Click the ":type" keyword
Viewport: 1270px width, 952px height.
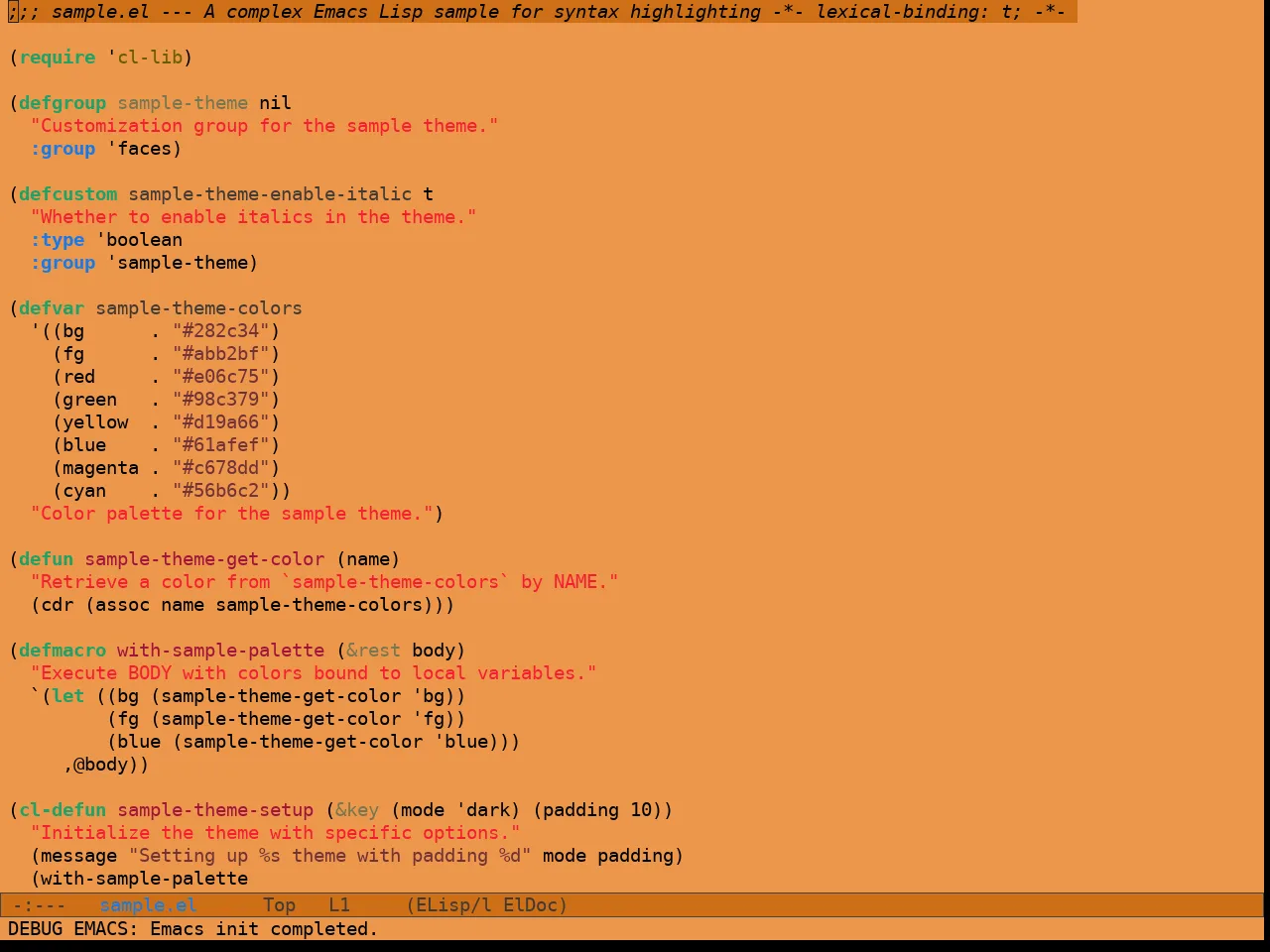[x=58, y=240]
